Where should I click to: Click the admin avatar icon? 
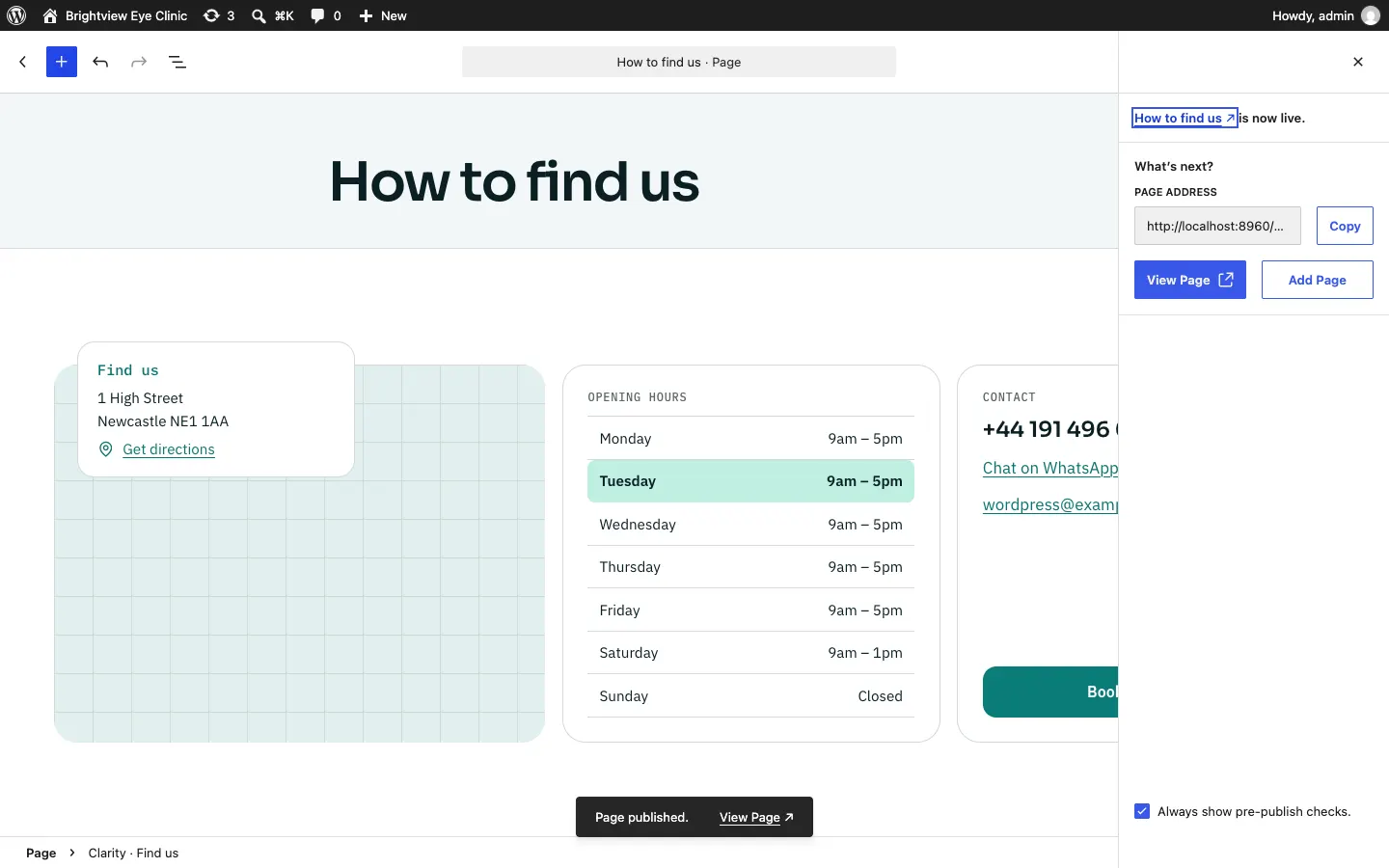1371,15
